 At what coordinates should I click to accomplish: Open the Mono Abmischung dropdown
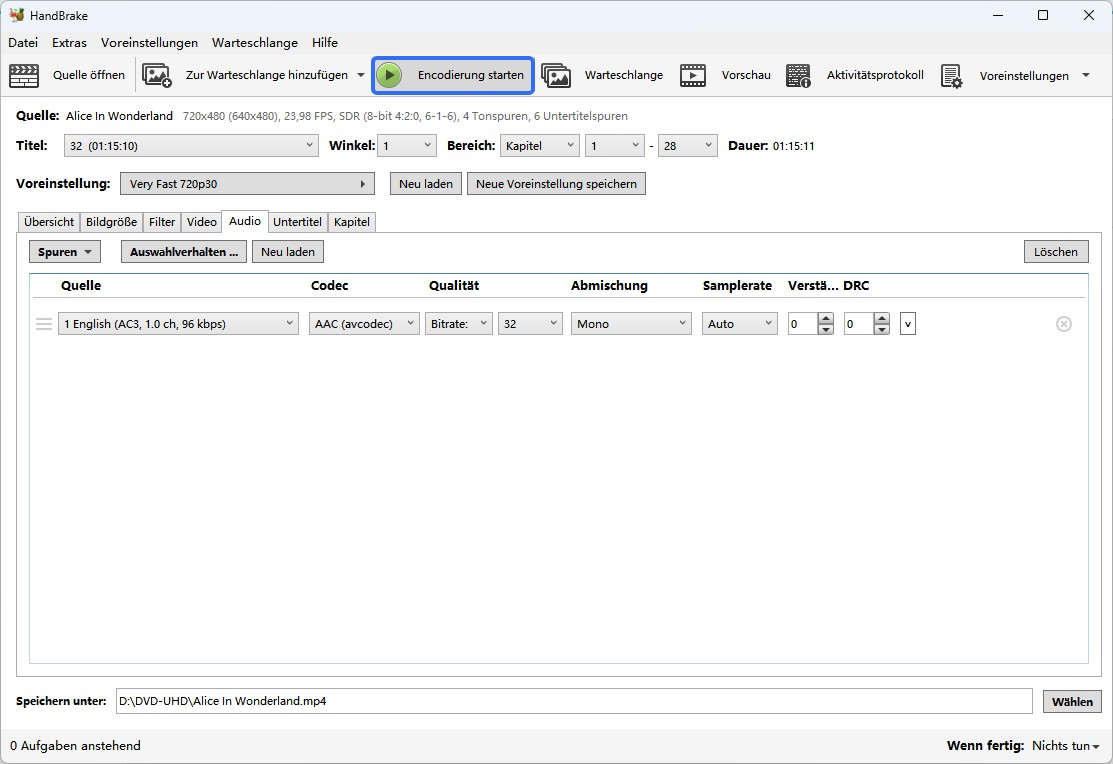(x=631, y=324)
